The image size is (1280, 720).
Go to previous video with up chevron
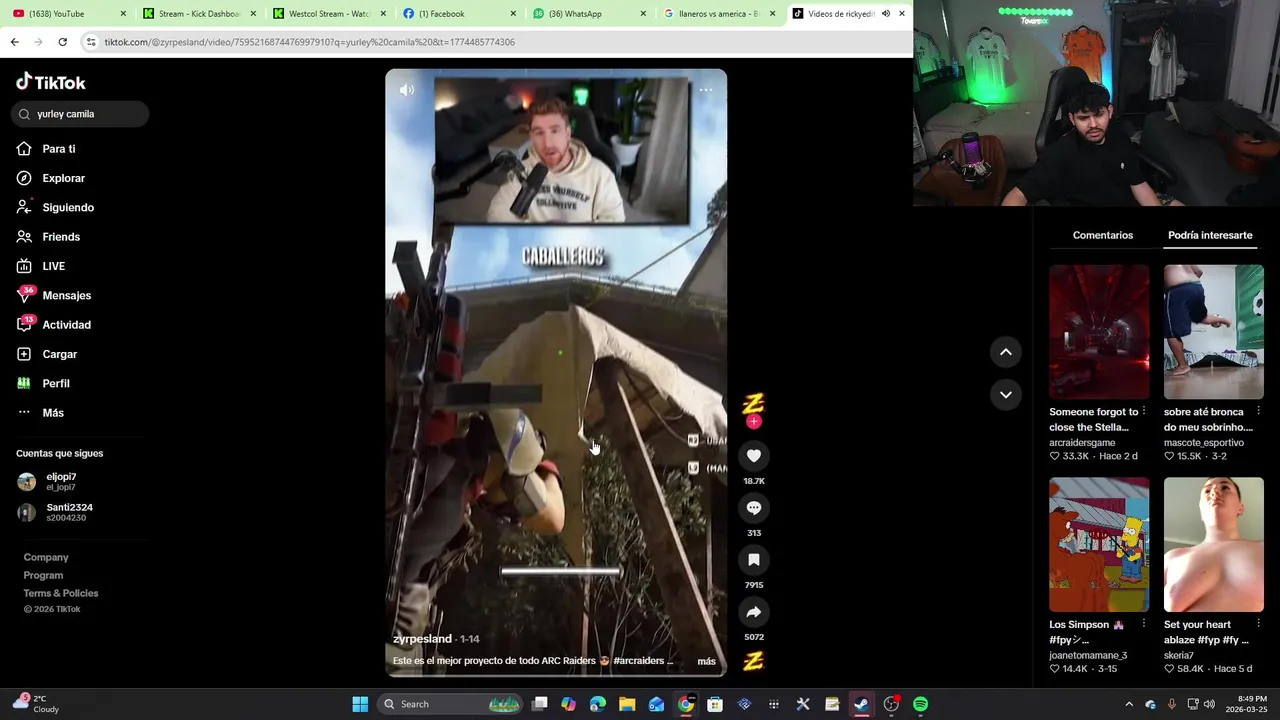[x=1006, y=352]
